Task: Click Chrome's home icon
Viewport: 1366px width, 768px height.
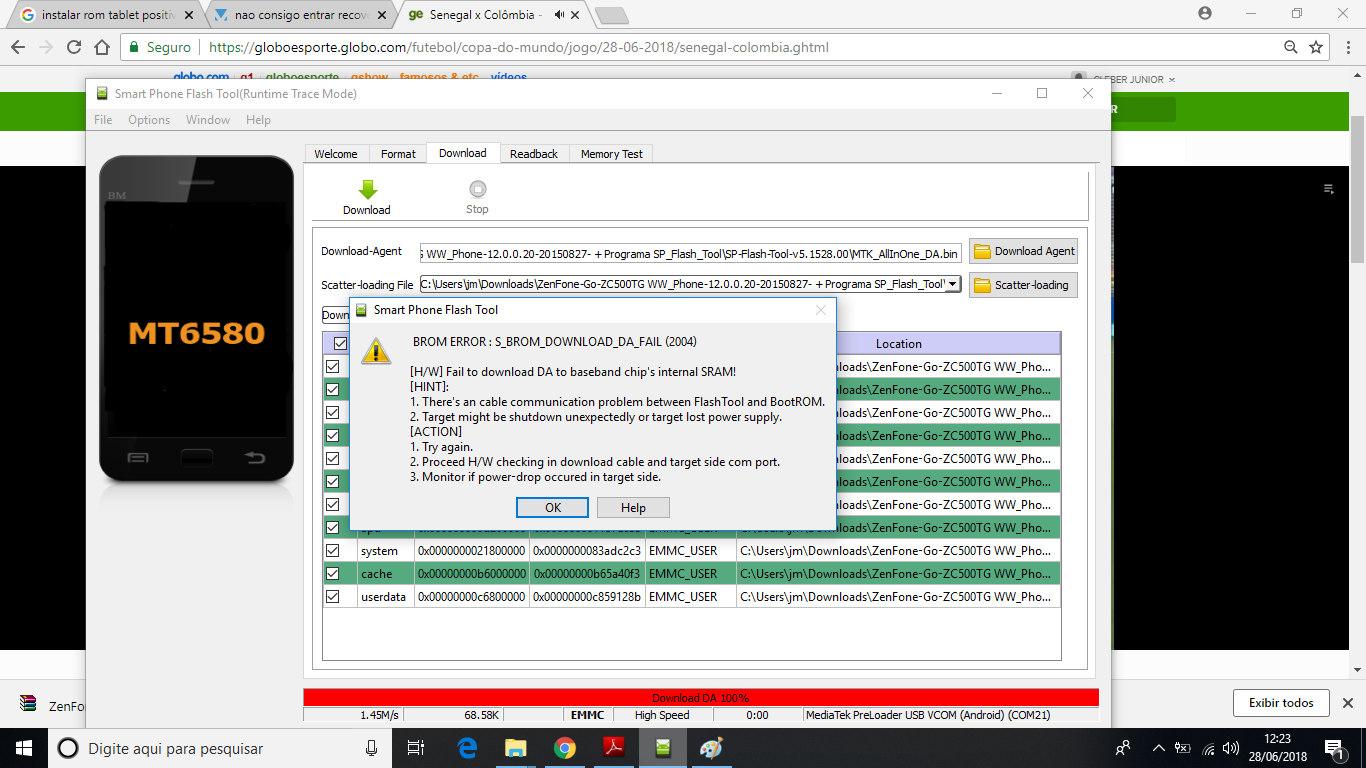Action: click(x=102, y=47)
